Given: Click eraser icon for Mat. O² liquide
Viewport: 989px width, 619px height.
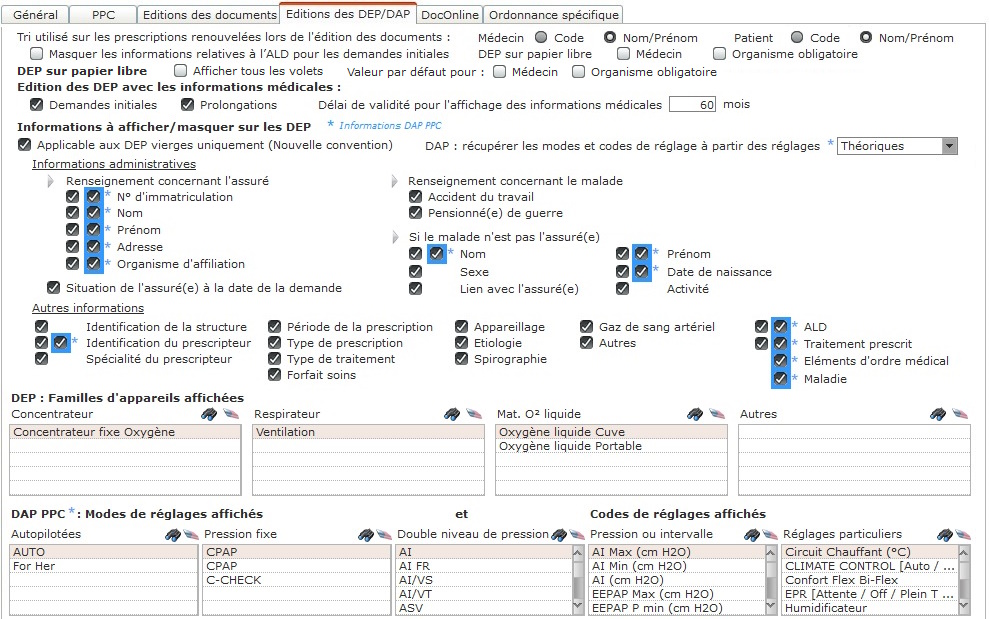Looking at the screenshot, I should pyautogui.click(x=717, y=414).
